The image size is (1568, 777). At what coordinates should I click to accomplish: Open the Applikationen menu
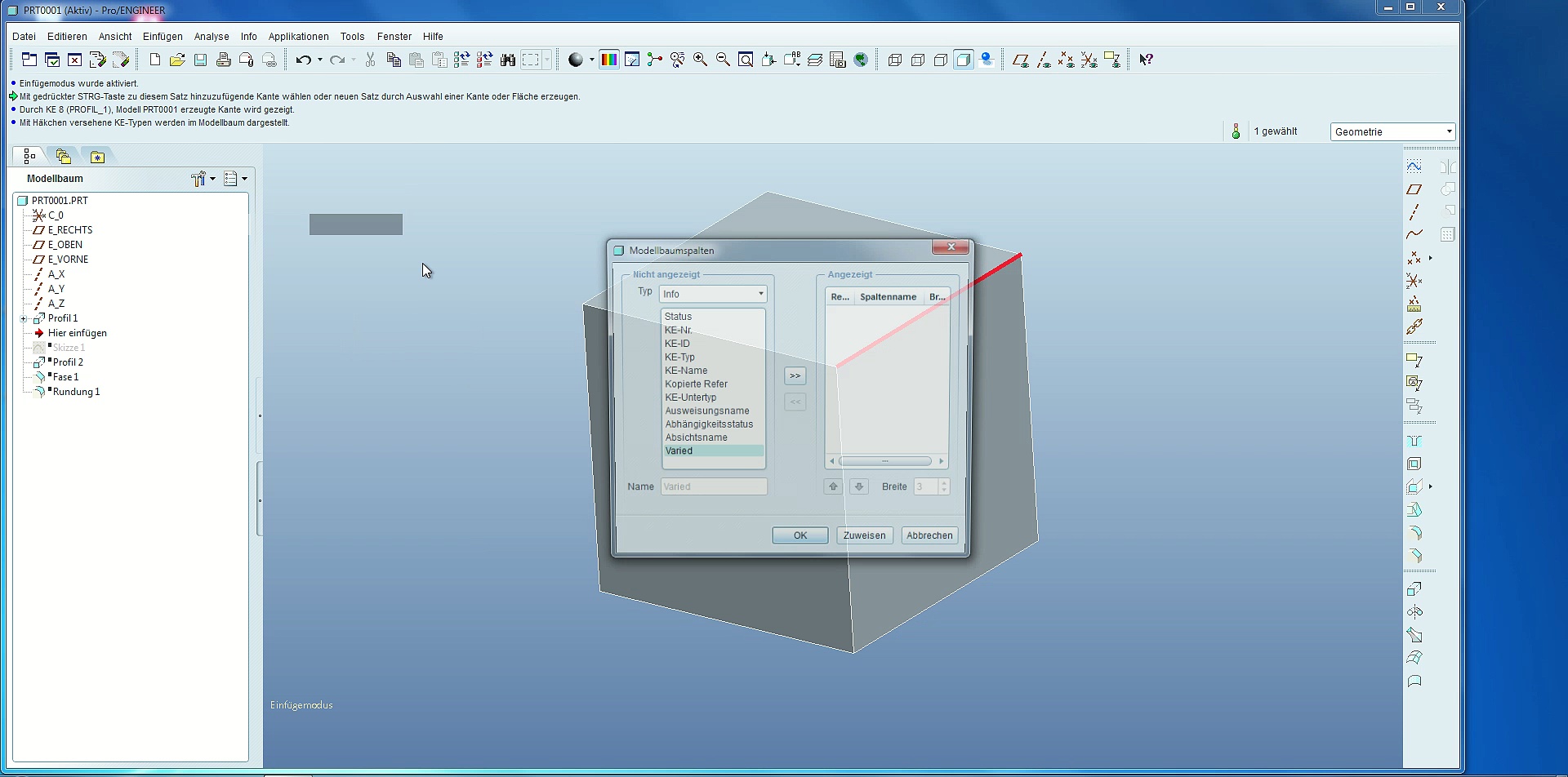(x=298, y=37)
